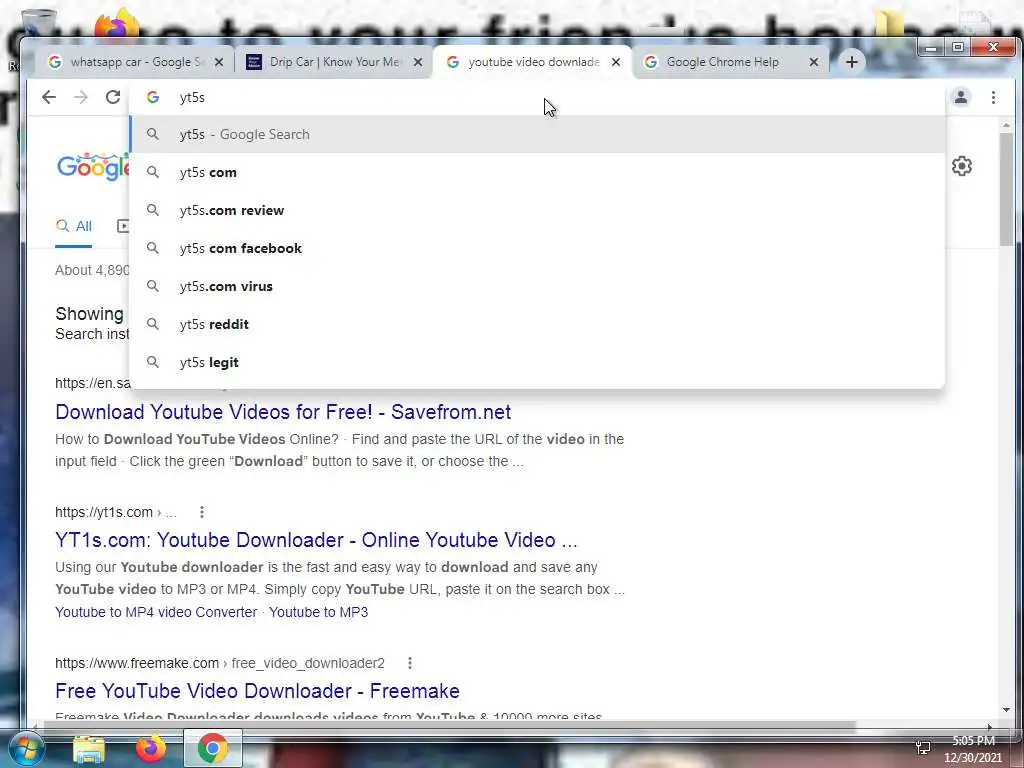Click the address bar containing 'yt5s'
Screen dimensions: 1024x768
tap(537, 97)
